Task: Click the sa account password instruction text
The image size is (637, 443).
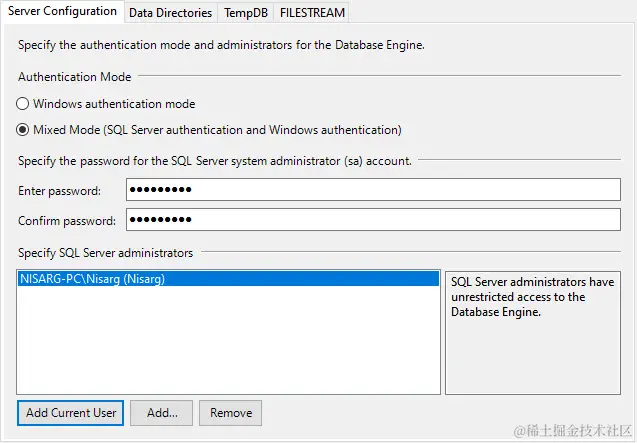Action: (x=215, y=160)
